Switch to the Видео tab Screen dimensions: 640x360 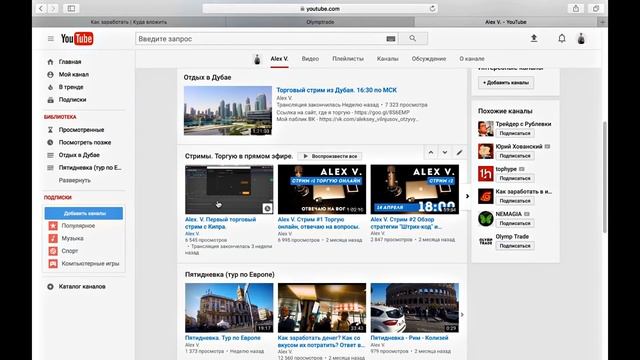coord(310,59)
